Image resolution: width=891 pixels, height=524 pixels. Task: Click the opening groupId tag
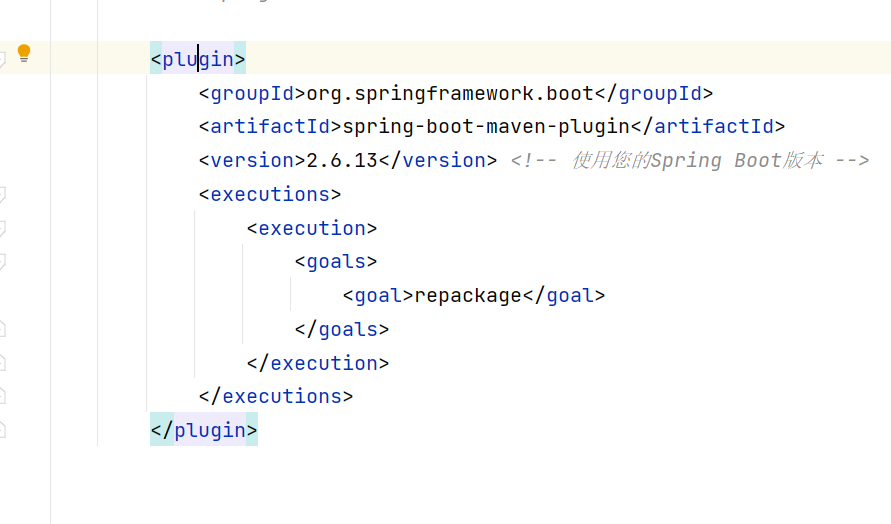(252, 93)
